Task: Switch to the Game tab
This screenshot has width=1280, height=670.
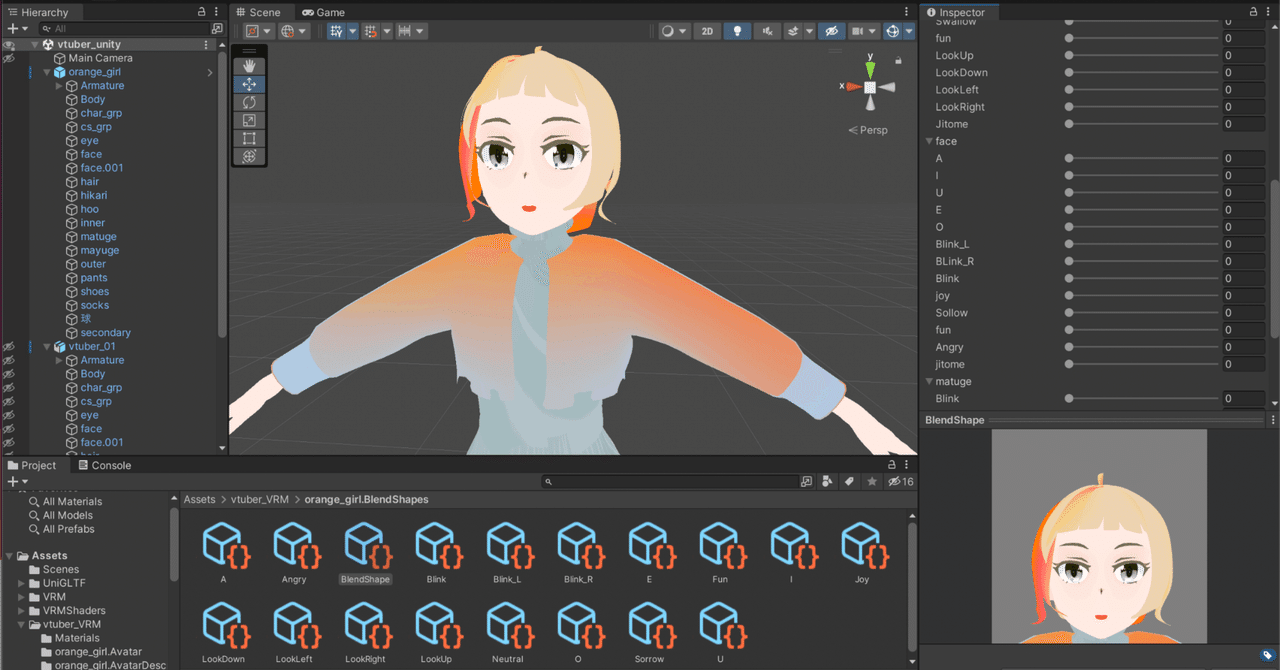Action: (x=322, y=12)
